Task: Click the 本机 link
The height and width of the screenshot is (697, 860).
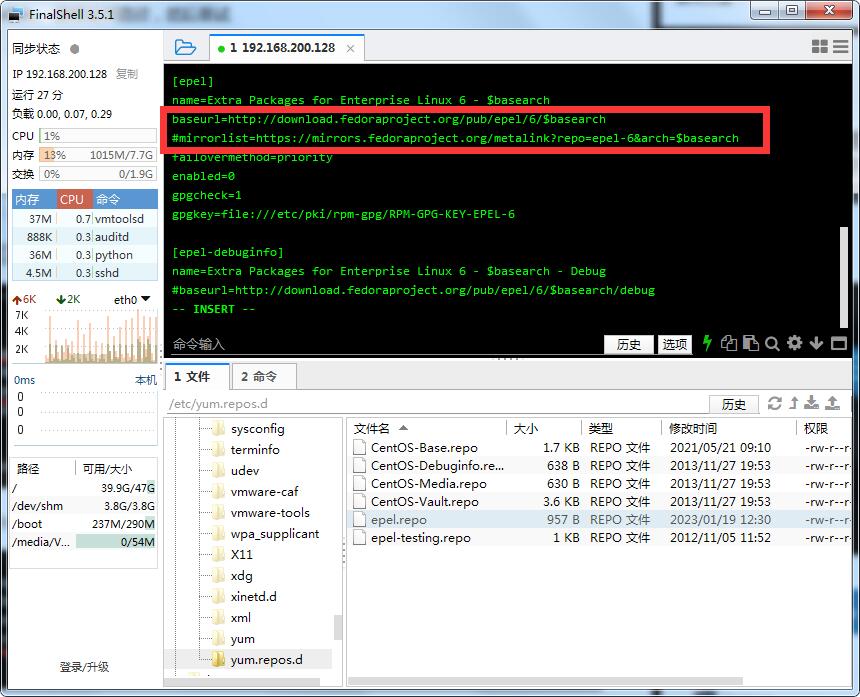Action: point(146,380)
